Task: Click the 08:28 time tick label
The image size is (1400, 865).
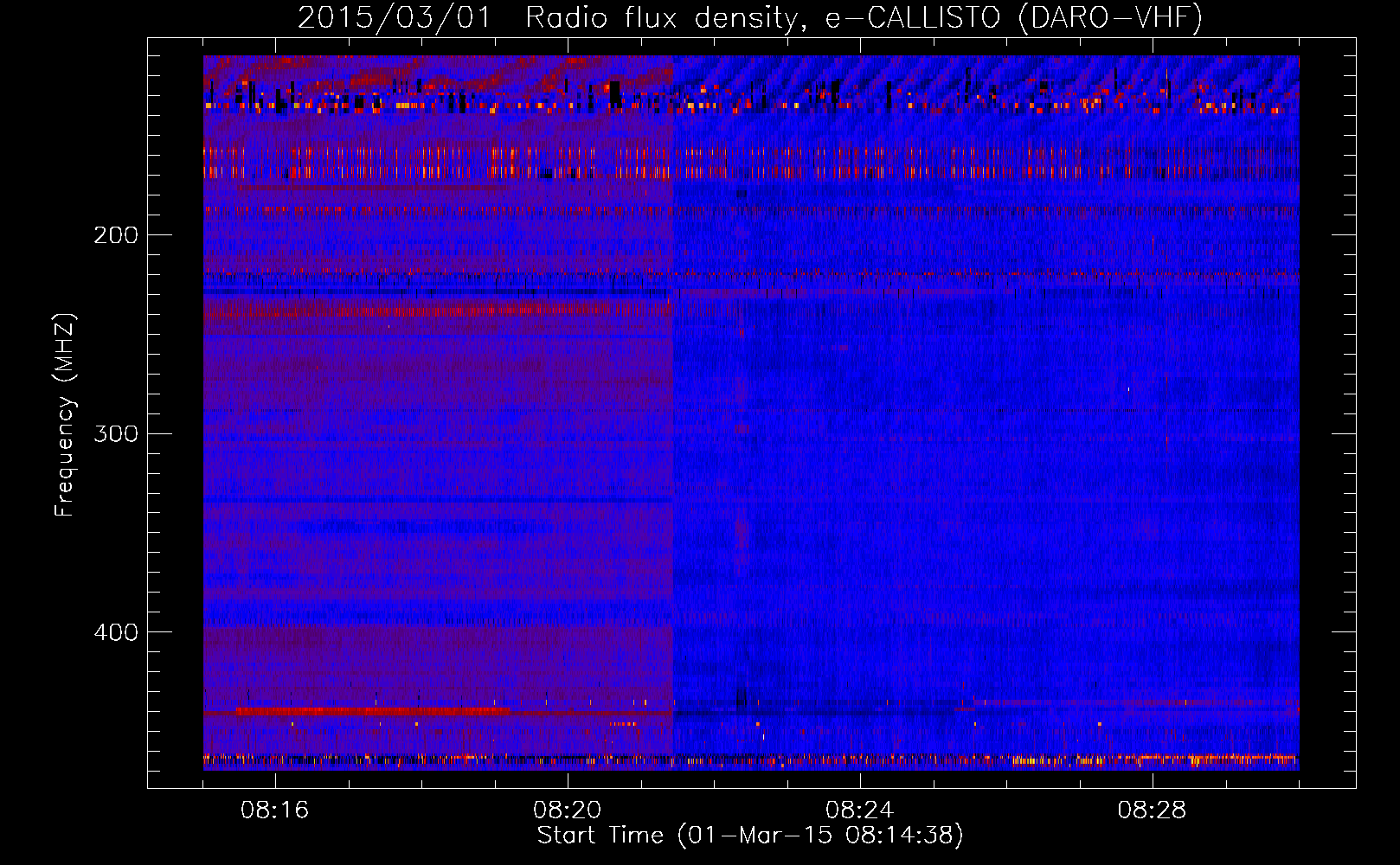Action: 1152,811
